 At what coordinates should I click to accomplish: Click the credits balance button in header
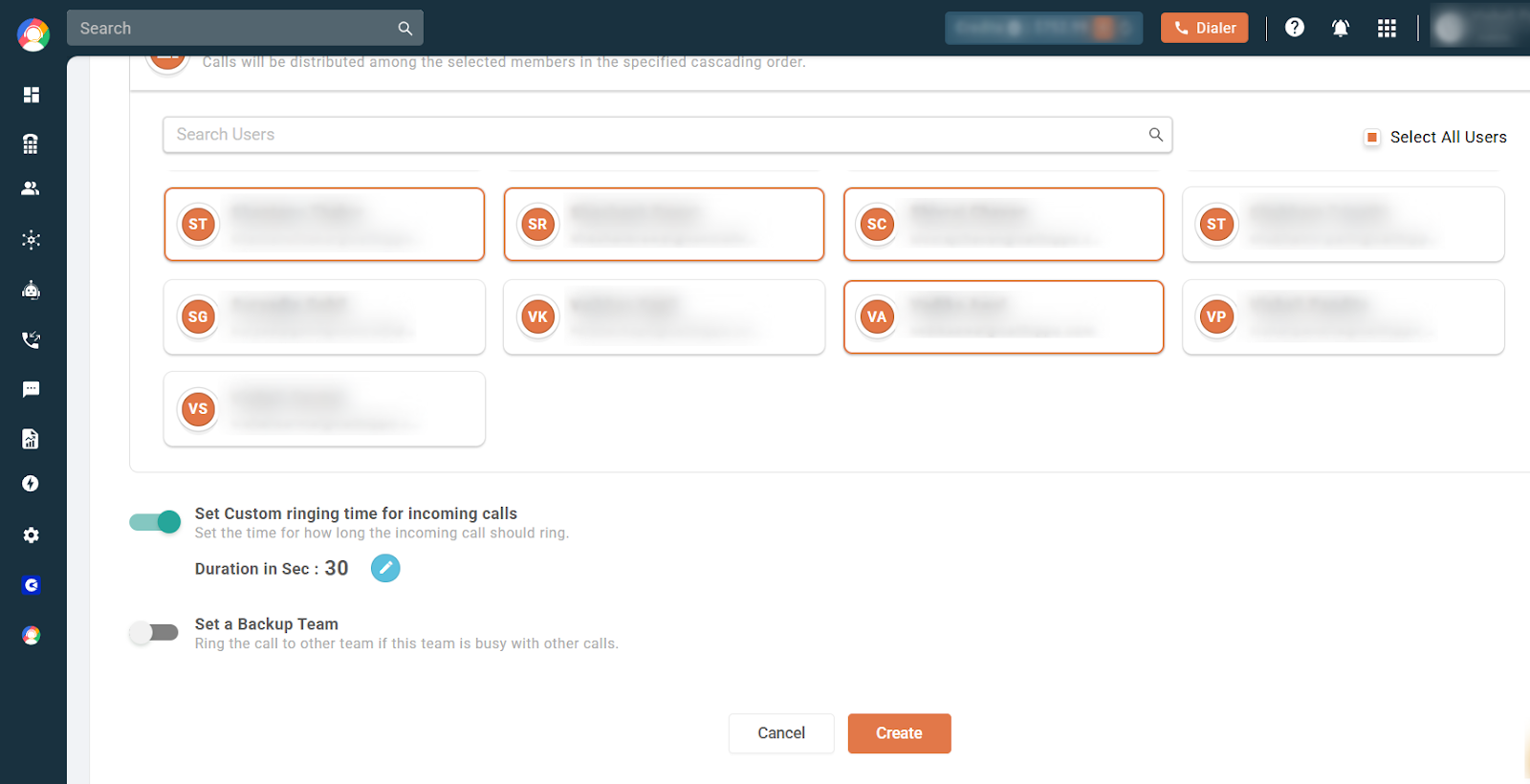pyautogui.click(x=1043, y=28)
